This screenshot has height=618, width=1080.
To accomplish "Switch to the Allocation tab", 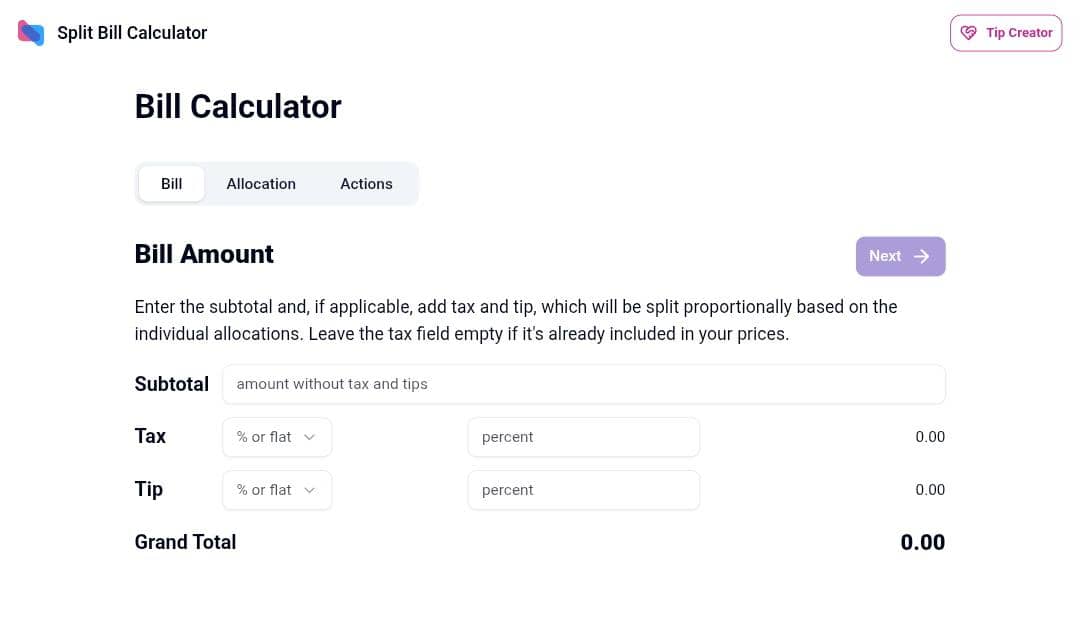I will (261, 184).
